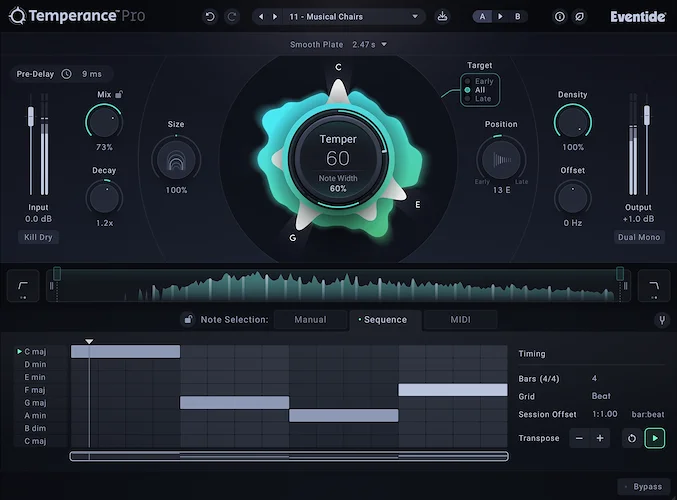Select the C maj row at top
Image resolution: width=677 pixels, height=500 pixels.
pyautogui.click(x=35, y=351)
